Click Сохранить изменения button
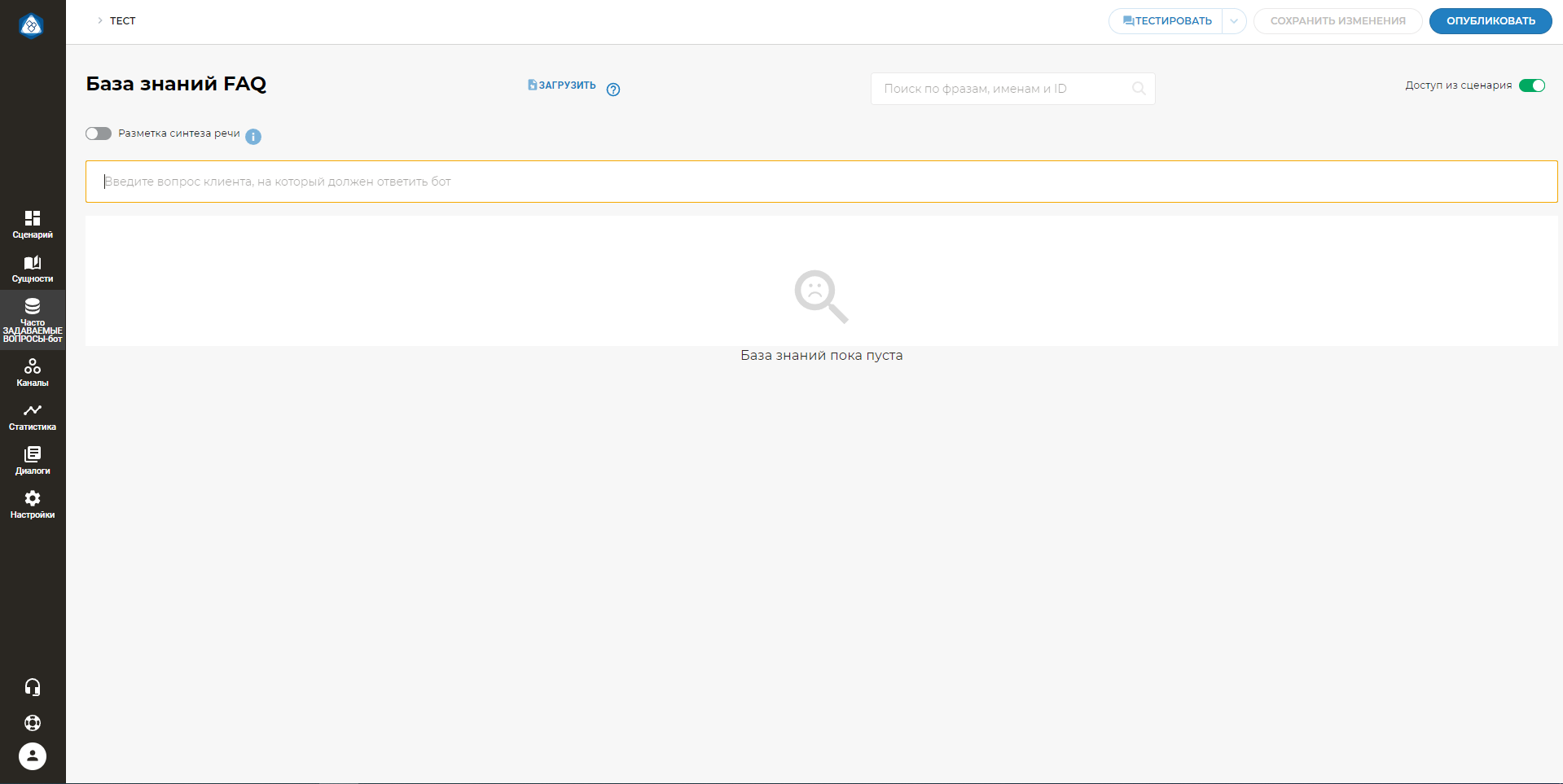 pyautogui.click(x=1337, y=21)
